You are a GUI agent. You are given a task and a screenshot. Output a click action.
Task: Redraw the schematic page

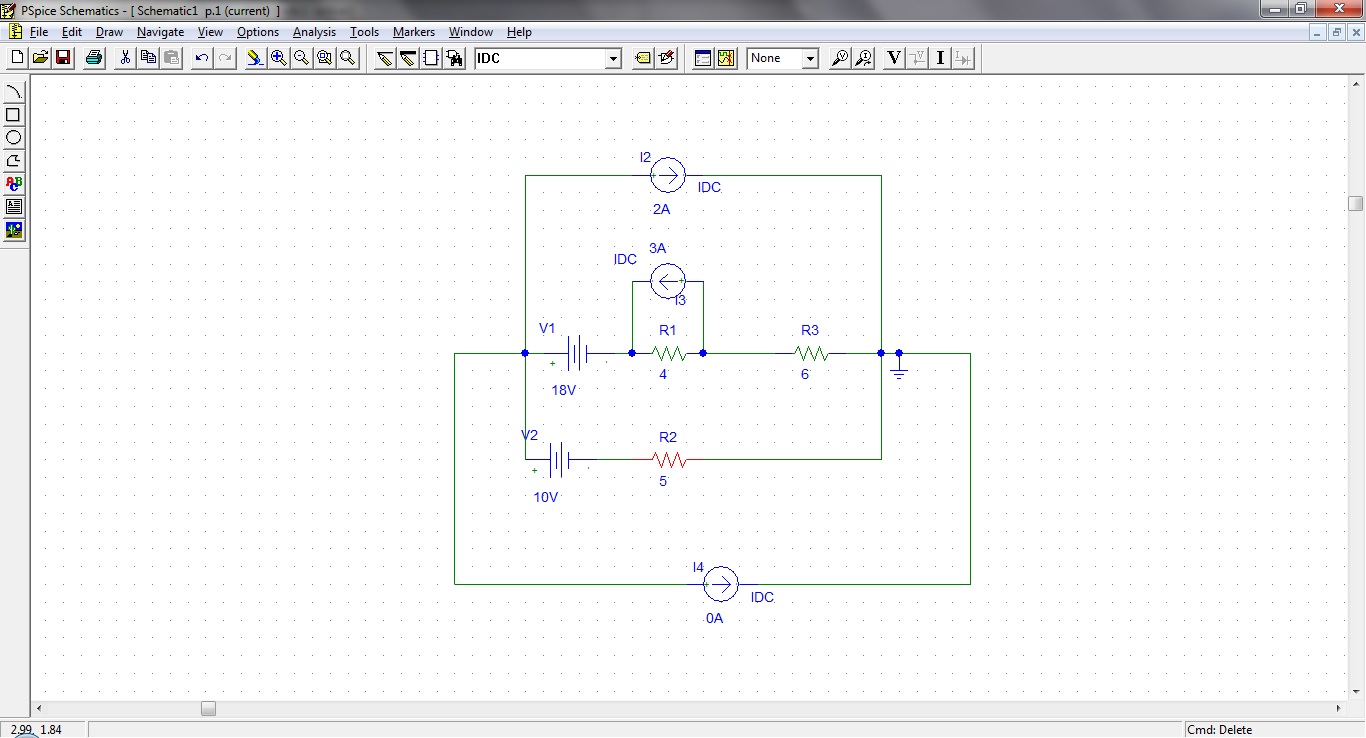(255, 58)
